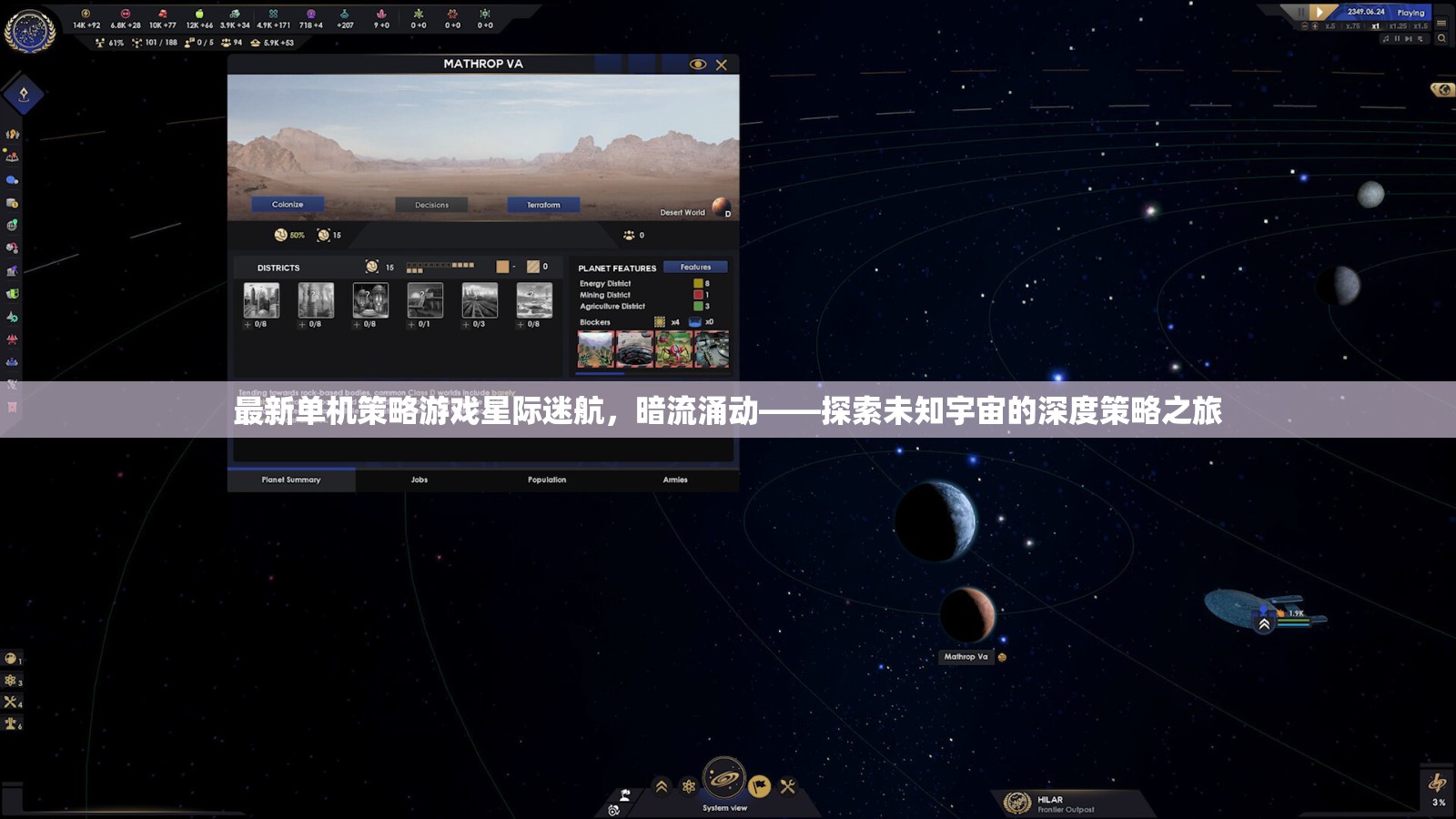Click the Desert World class icon
The image size is (1456, 819).
click(x=721, y=207)
